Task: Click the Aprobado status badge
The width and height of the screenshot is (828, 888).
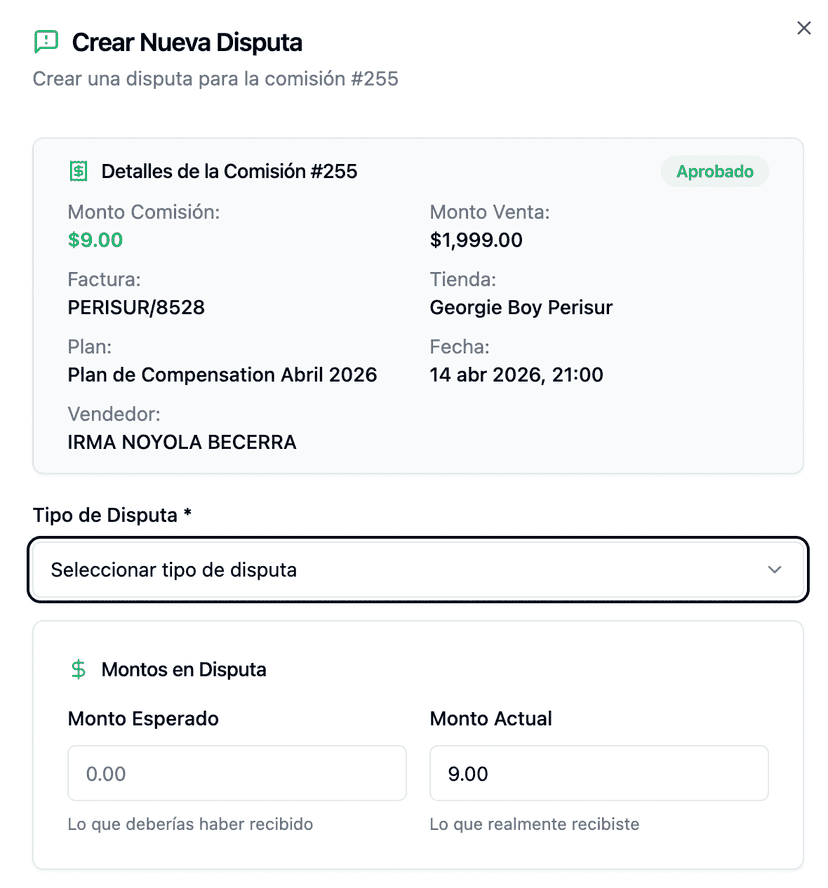Action: [x=714, y=171]
